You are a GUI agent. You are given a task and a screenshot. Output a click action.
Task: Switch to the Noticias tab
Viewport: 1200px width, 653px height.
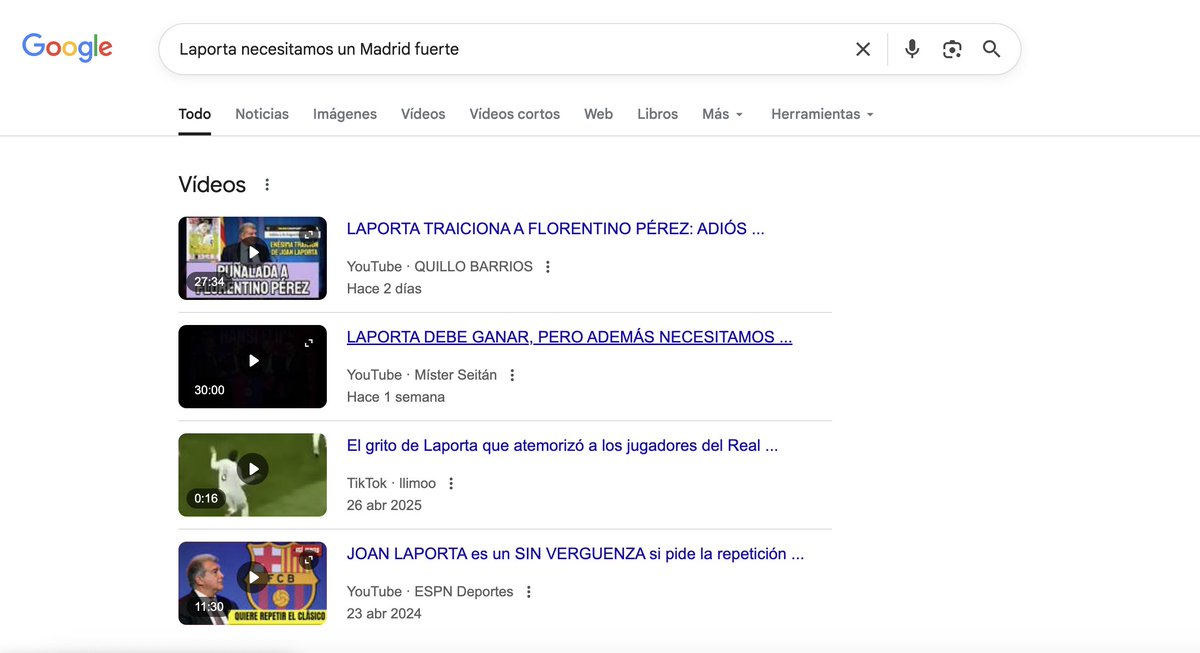[261, 113]
